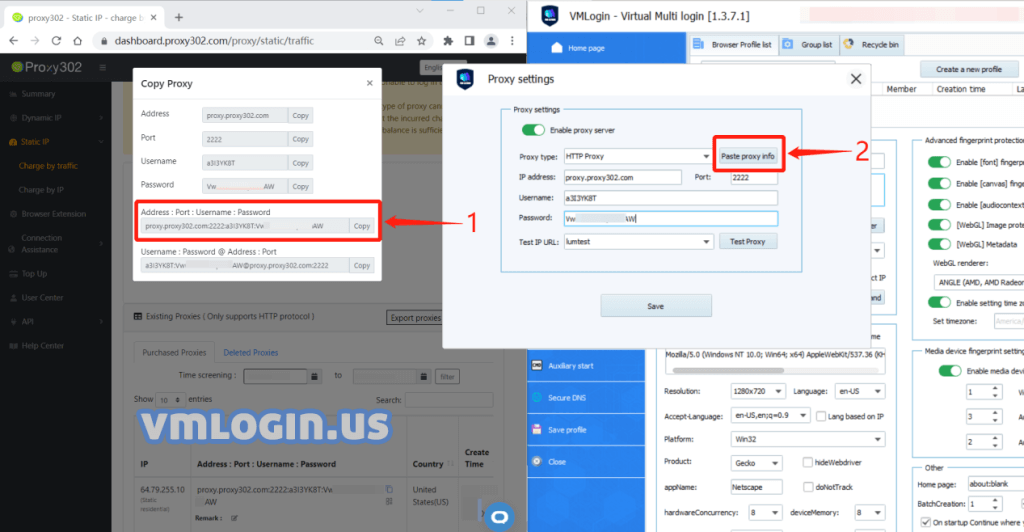Viewport: 1024px width, 532px height.
Task: Toggle Enable [font] fingerprint protection
Action: tap(939, 162)
